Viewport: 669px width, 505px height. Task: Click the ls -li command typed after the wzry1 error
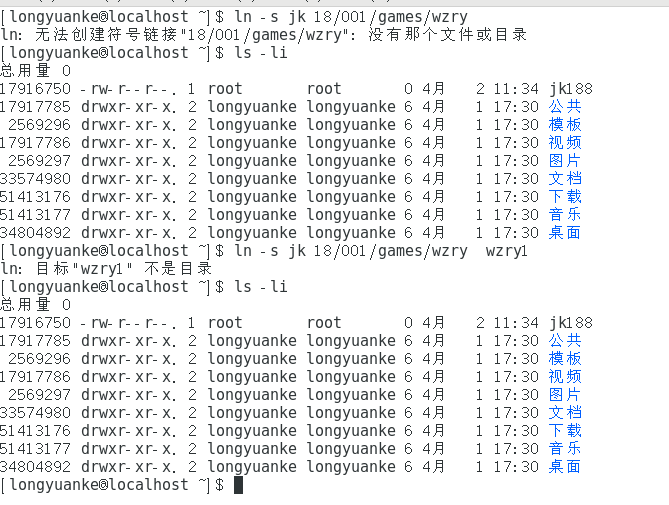tap(261, 287)
